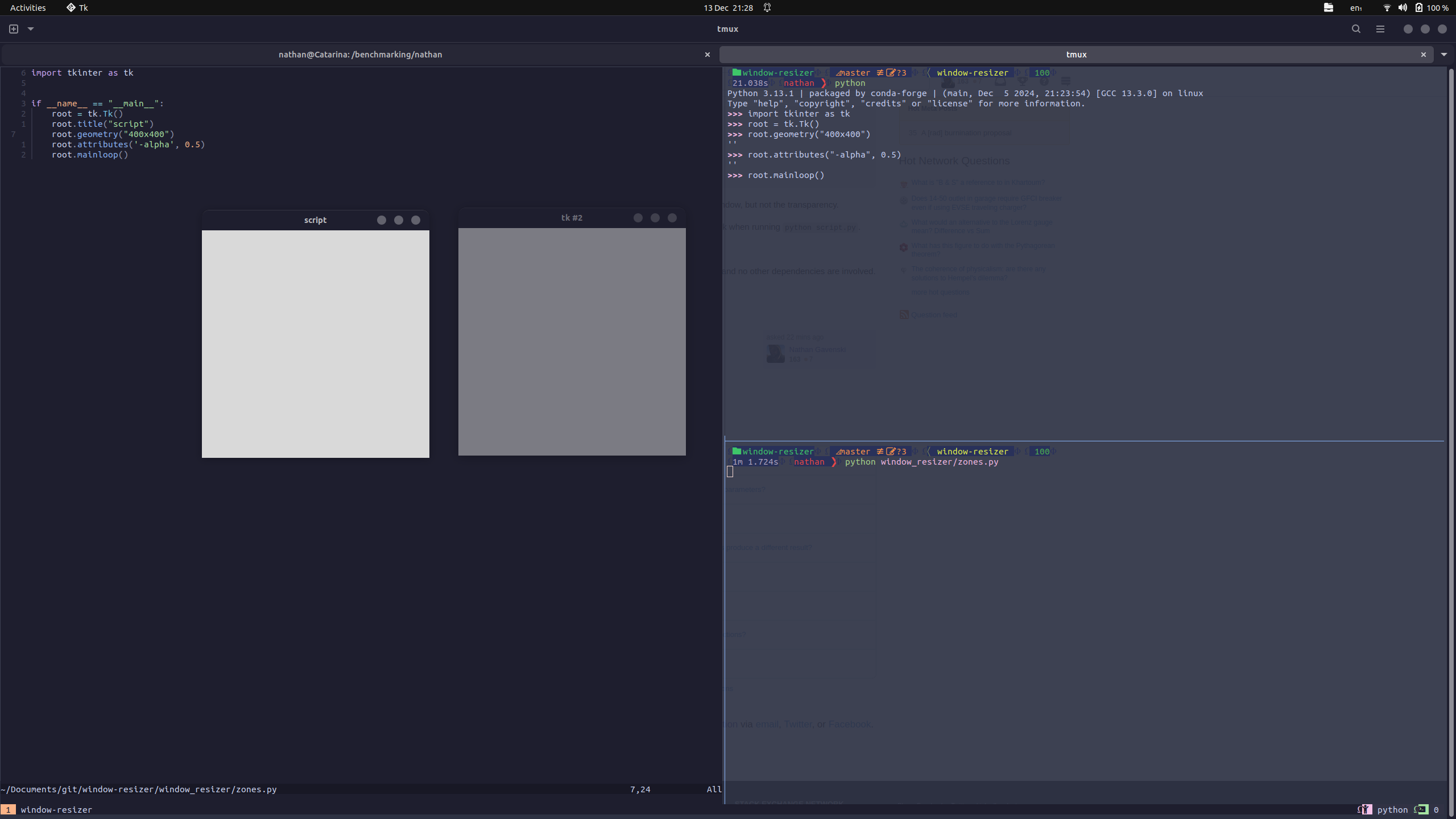Click the notification bell beside the clock

click(767, 7)
